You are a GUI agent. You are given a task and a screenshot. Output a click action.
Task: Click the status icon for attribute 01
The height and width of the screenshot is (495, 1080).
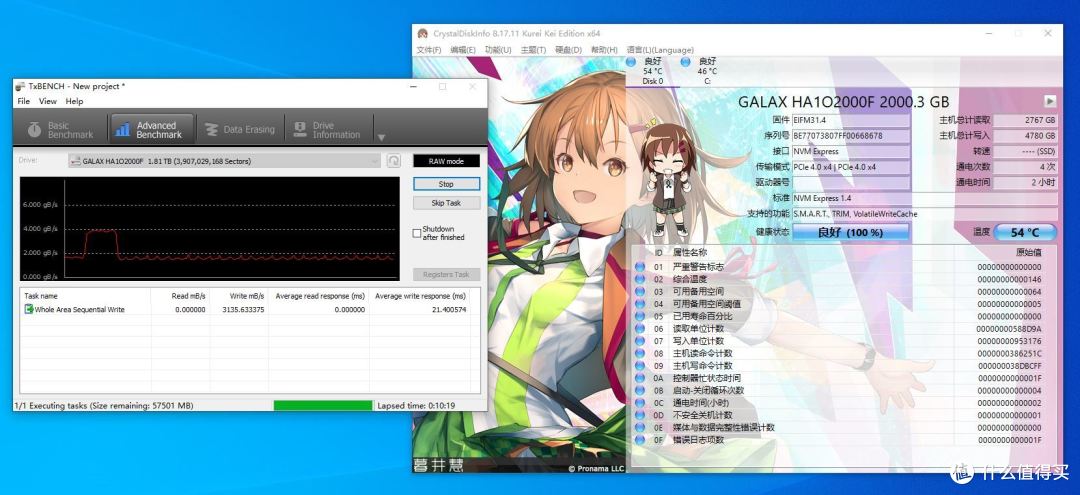tap(640, 267)
